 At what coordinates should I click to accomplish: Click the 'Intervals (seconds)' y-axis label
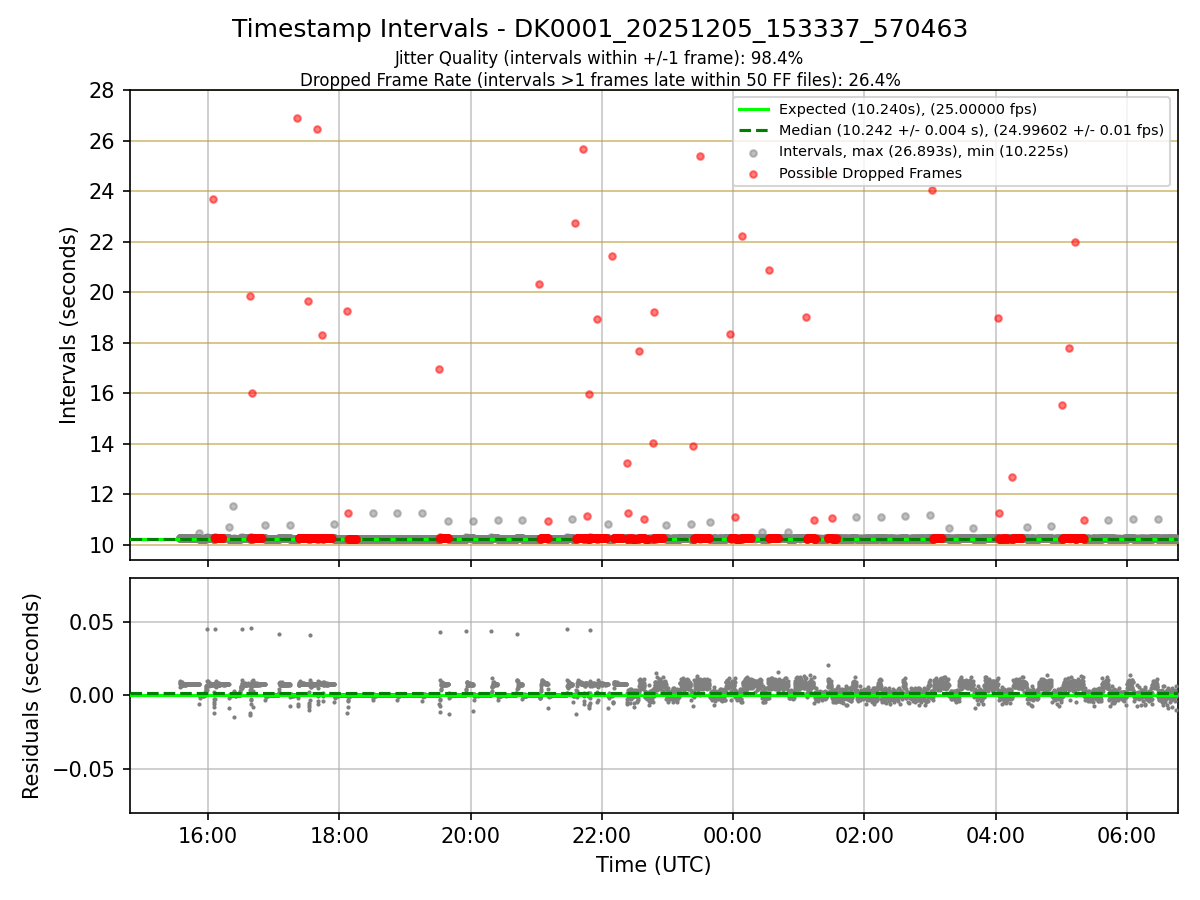(68, 325)
